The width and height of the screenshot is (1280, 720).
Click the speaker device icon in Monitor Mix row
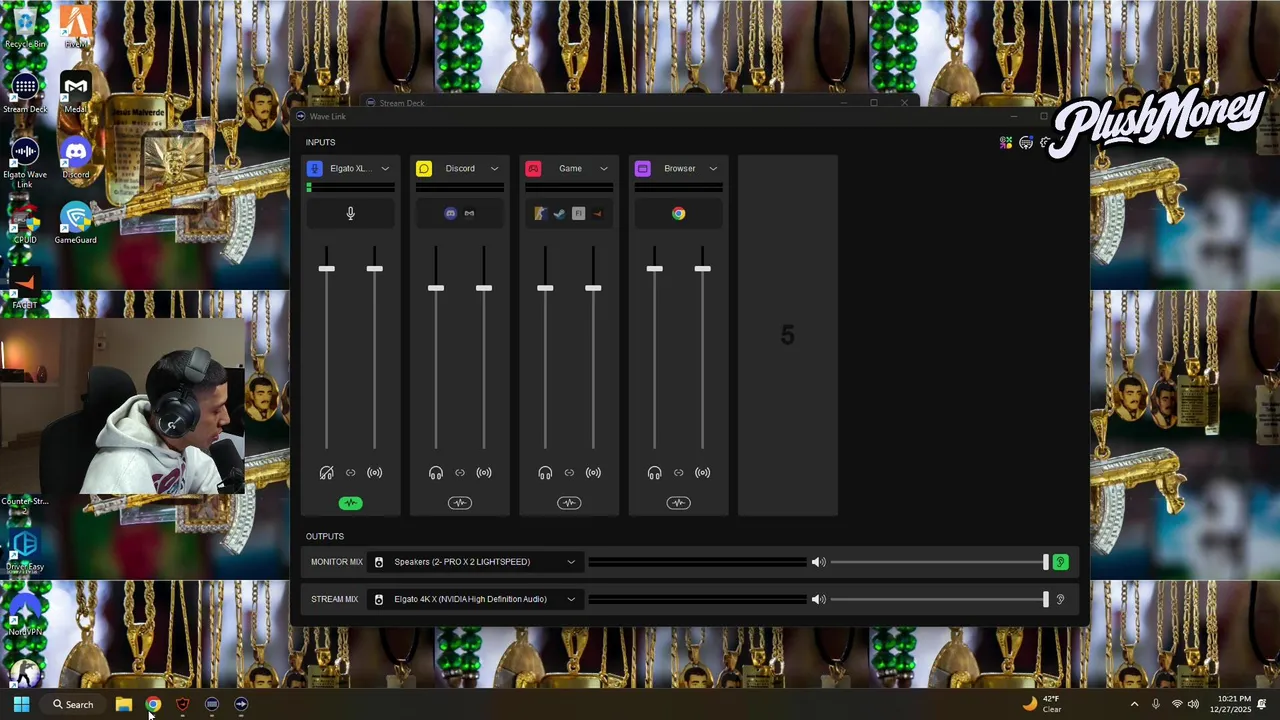378,562
